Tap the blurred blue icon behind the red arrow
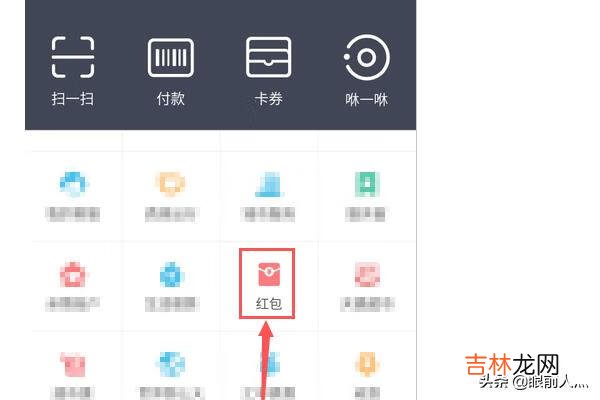The height and width of the screenshot is (400, 600). (x=270, y=362)
